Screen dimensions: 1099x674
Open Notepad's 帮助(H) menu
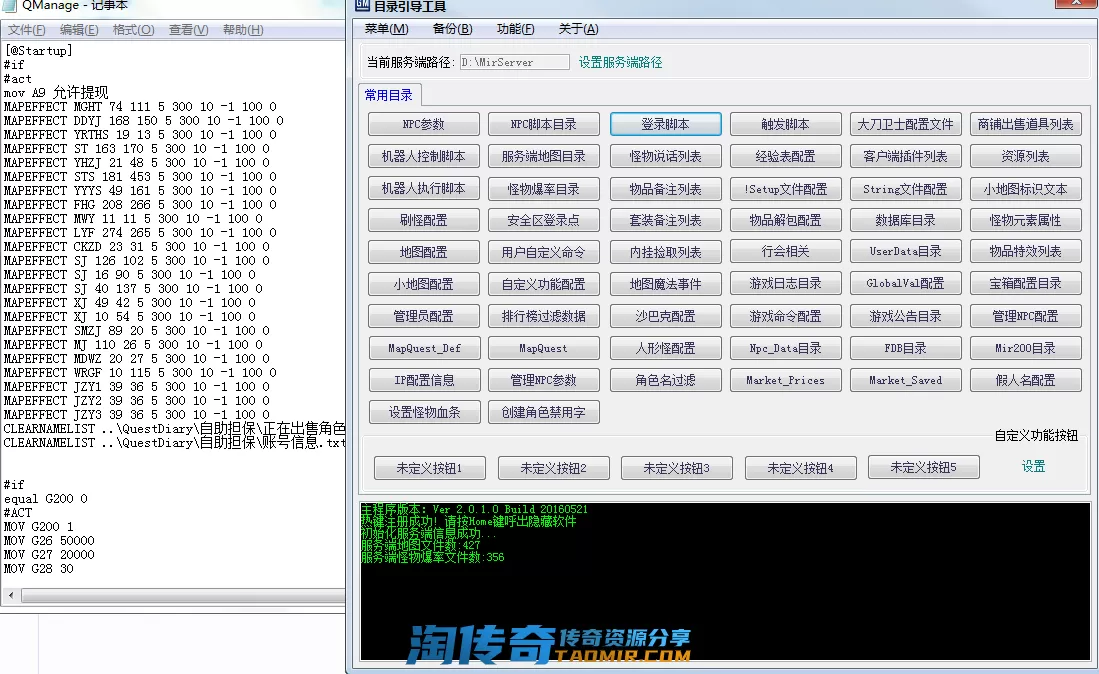click(243, 29)
